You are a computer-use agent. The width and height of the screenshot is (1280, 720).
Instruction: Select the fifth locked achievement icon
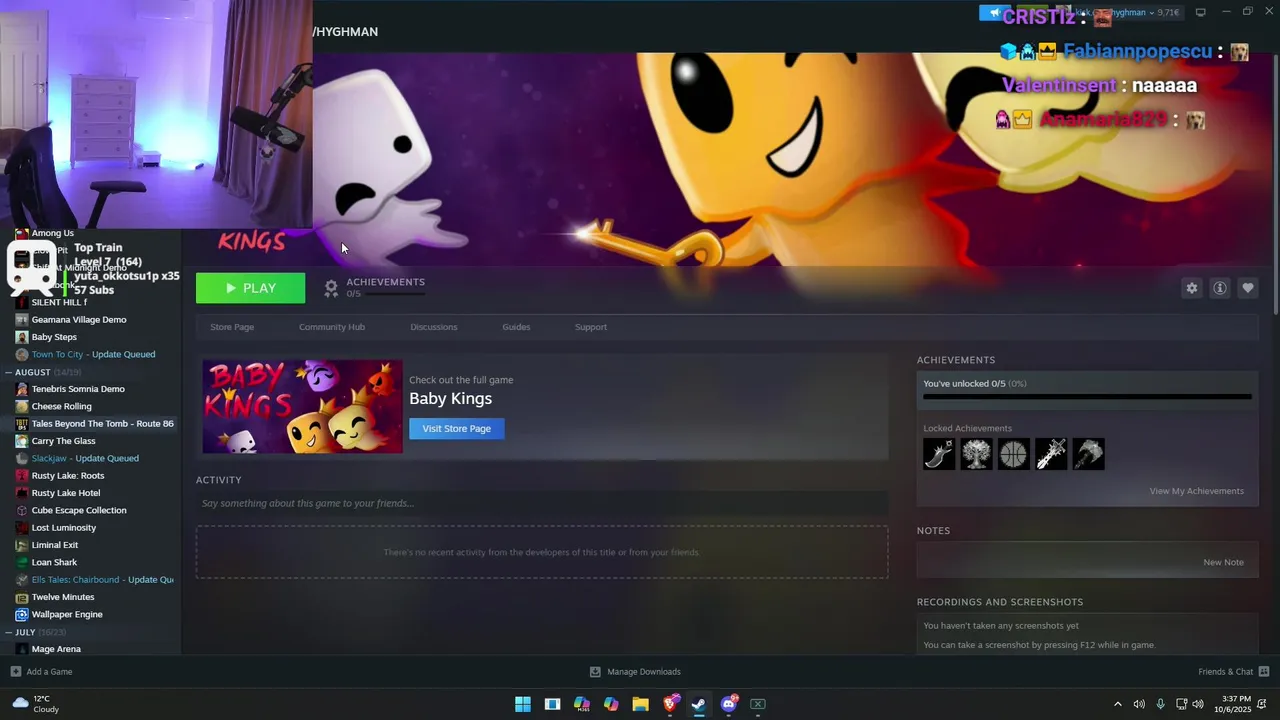[x=1088, y=454]
